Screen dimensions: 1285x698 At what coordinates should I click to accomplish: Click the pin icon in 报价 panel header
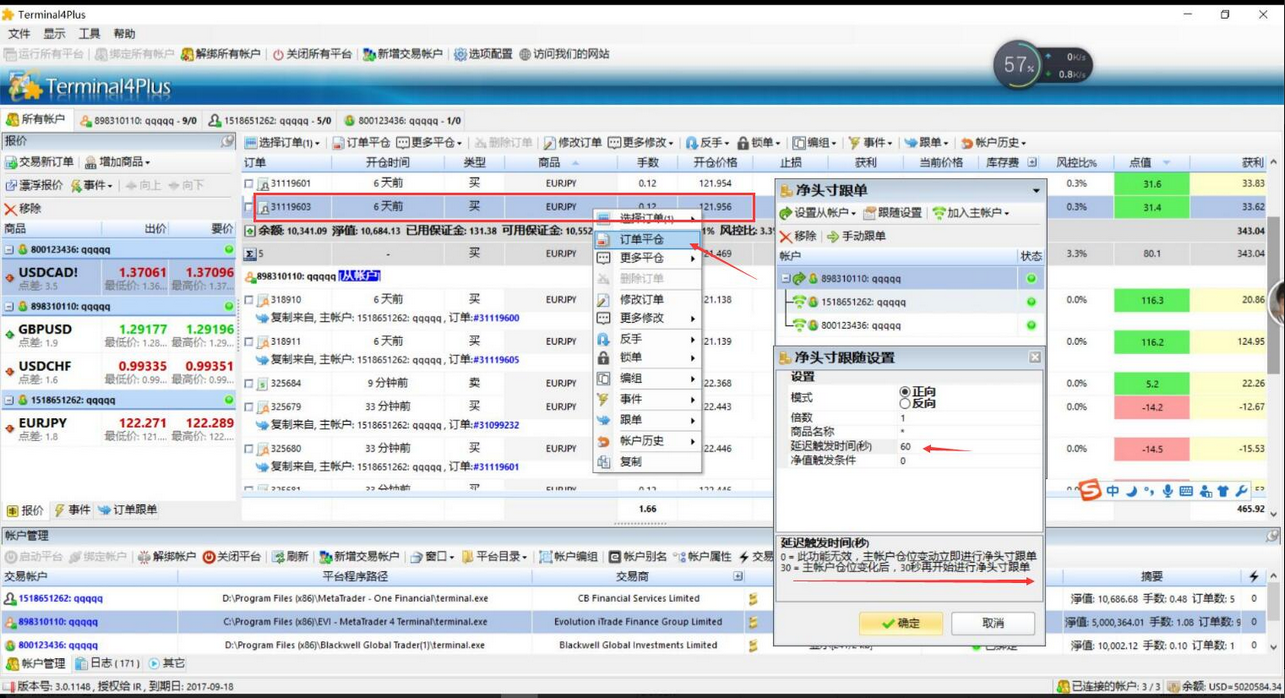[x=227, y=142]
